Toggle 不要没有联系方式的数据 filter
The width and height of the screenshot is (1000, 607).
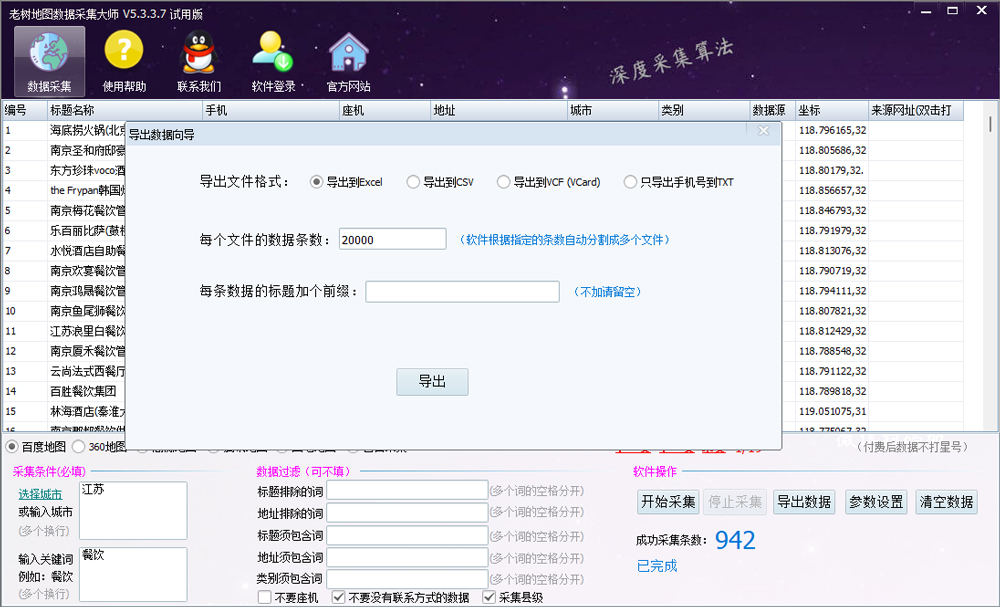(341, 595)
